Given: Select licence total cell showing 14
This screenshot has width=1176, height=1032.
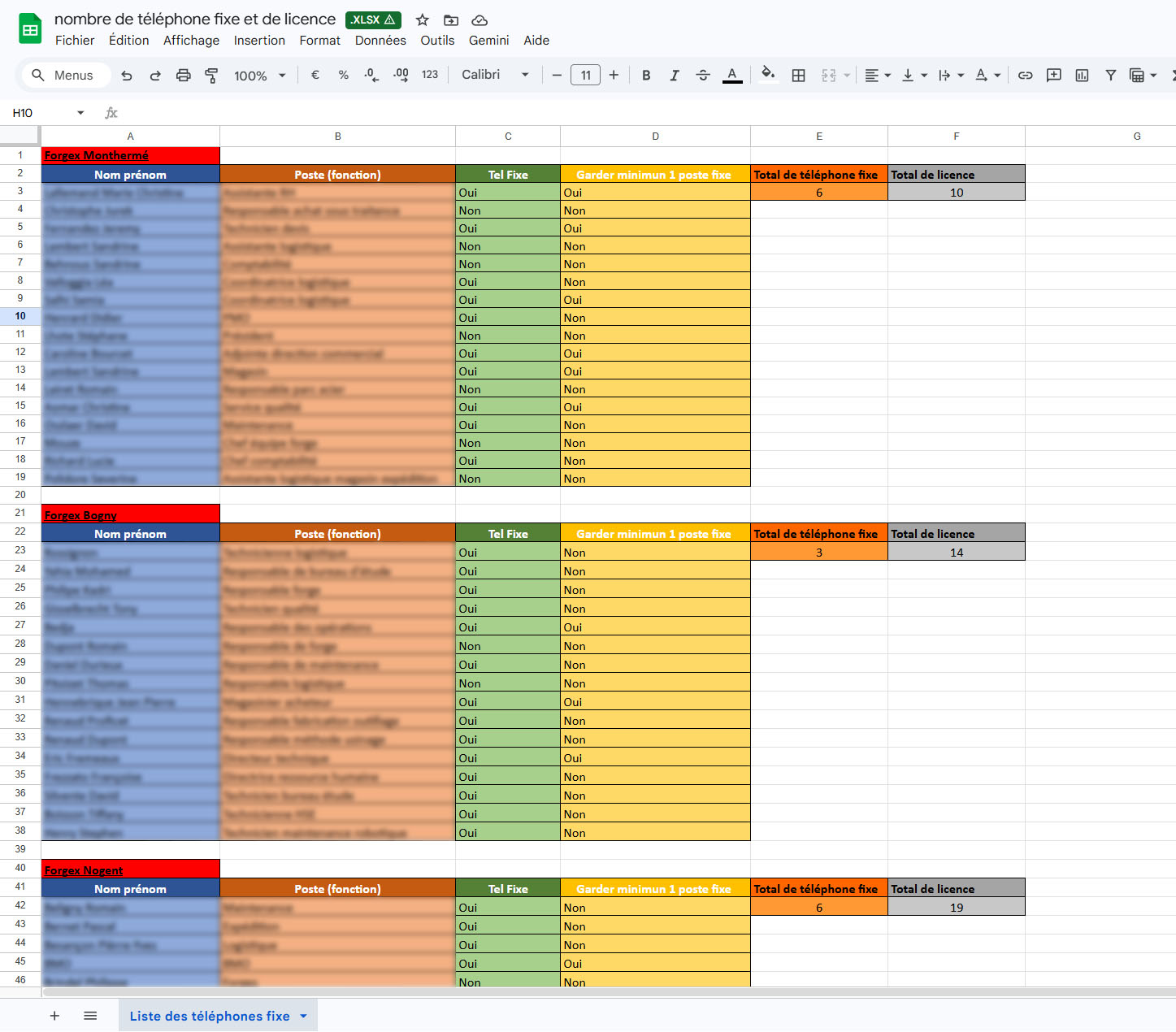Looking at the screenshot, I should click(x=957, y=553).
